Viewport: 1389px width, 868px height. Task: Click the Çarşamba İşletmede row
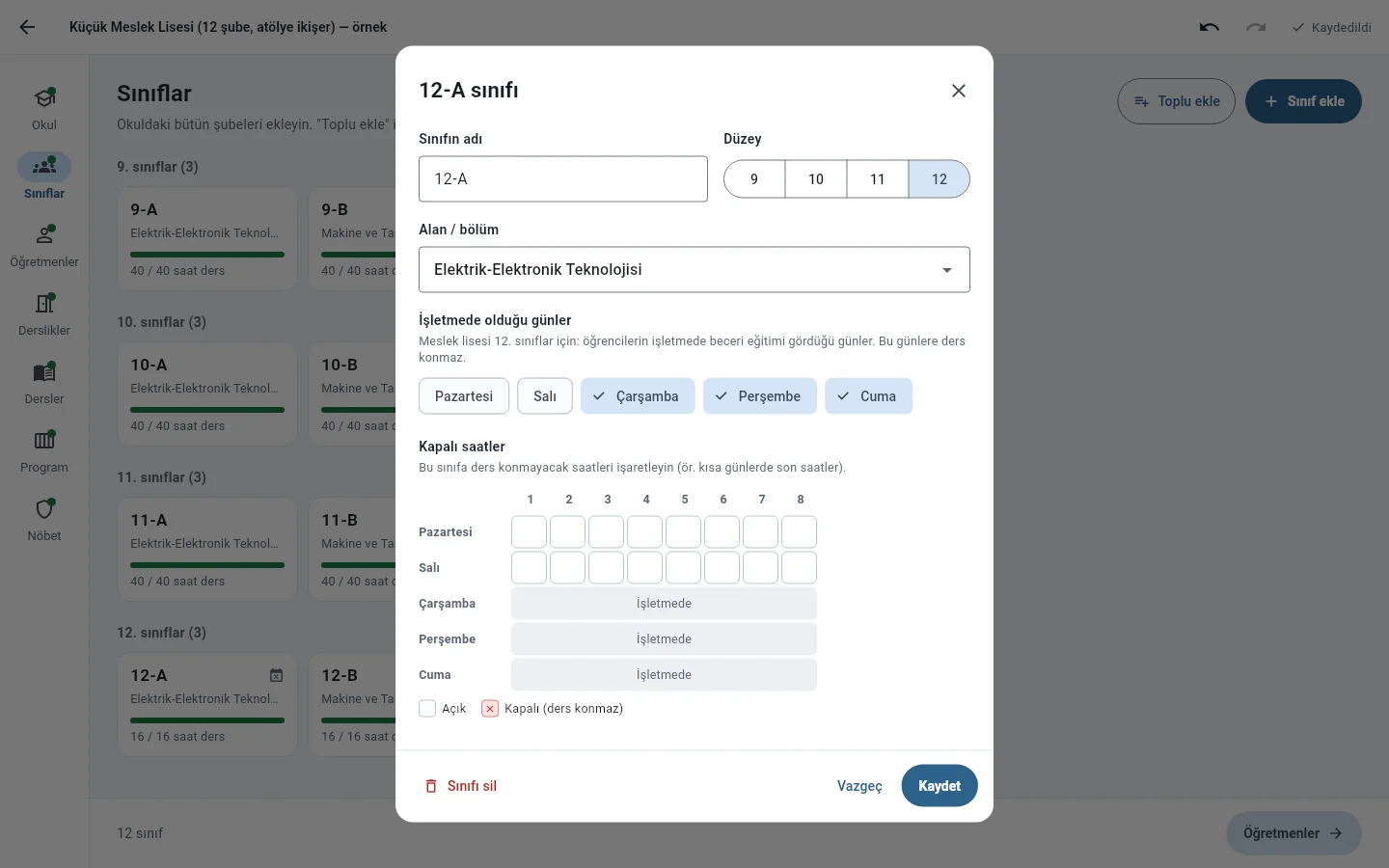coord(664,604)
